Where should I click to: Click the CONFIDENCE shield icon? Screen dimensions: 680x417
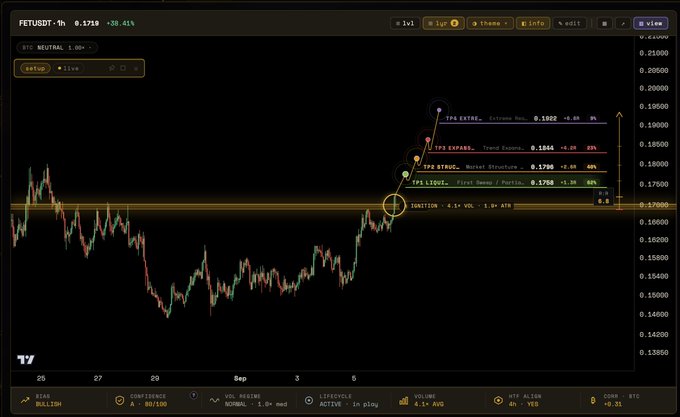[120, 401]
